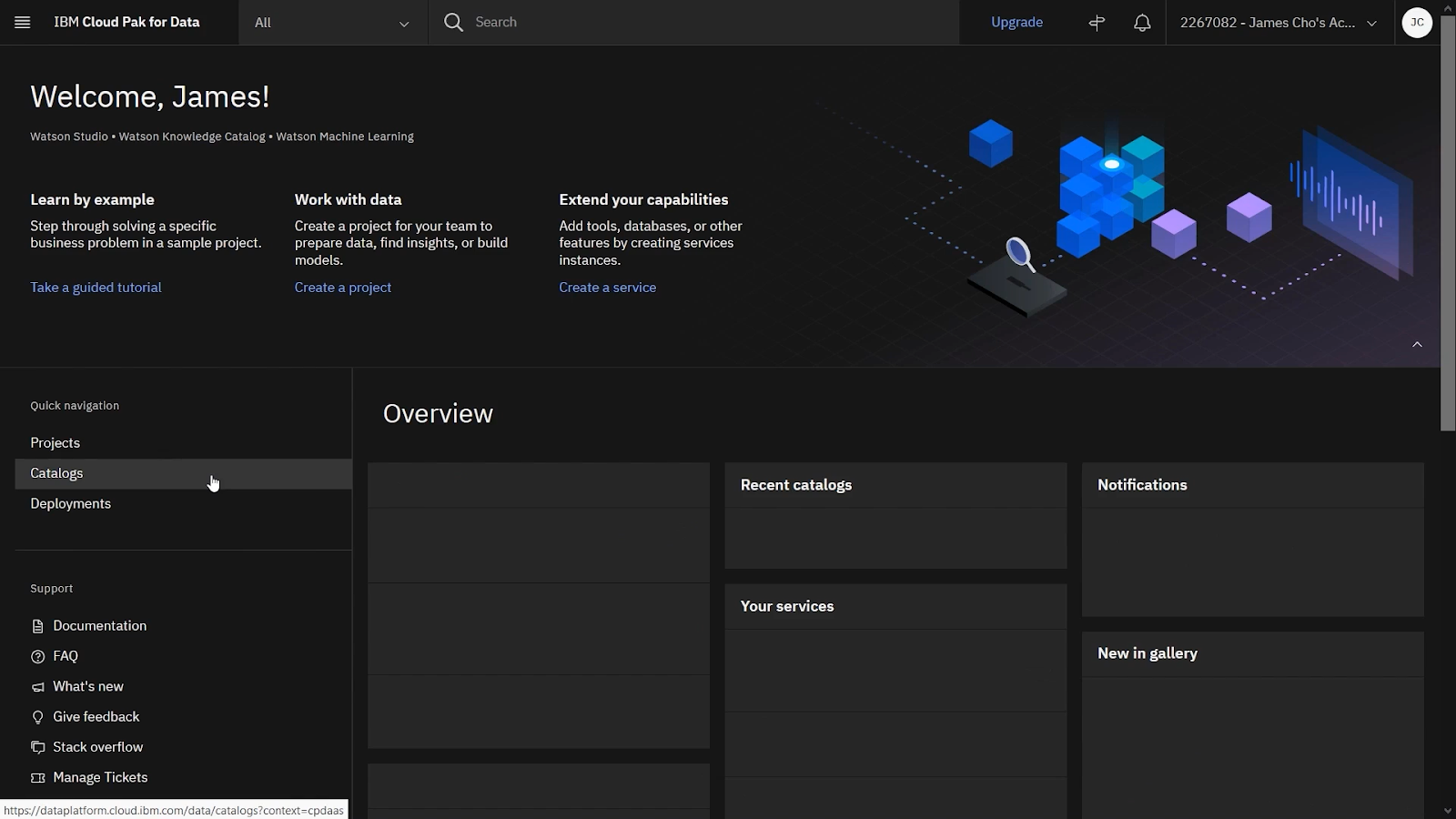1456x819 pixels.
Task: Open the notifications bell
Action: (x=1142, y=23)
